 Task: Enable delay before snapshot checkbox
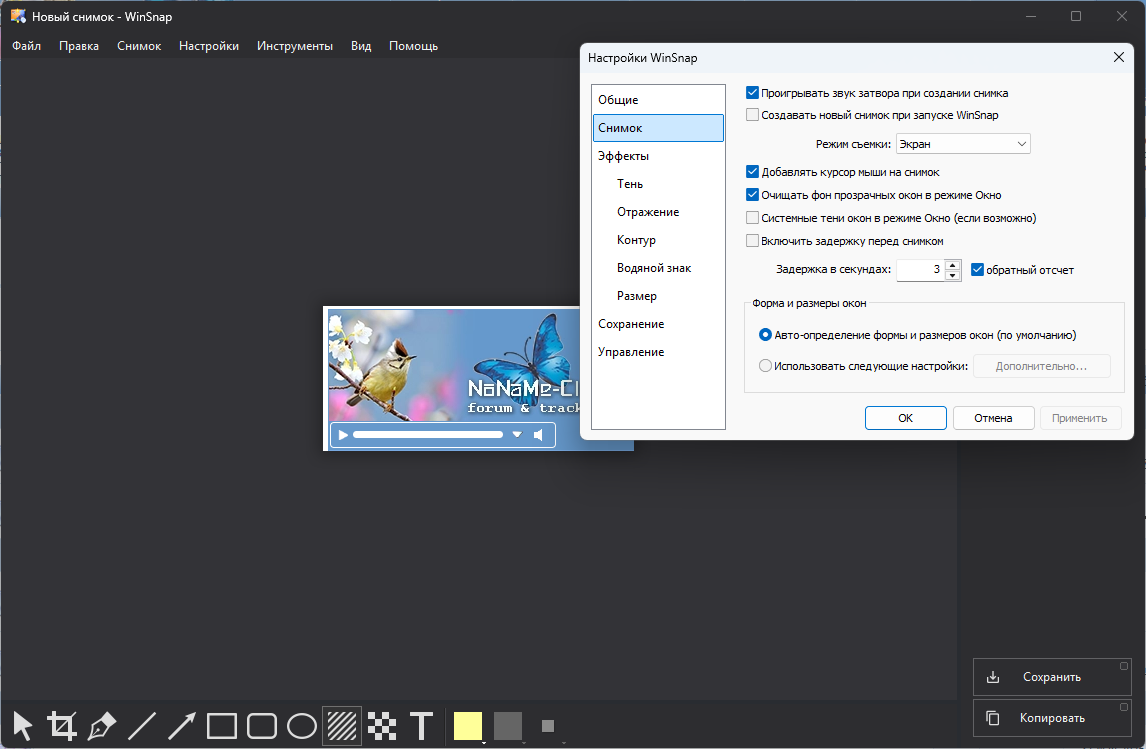point(753,241)
